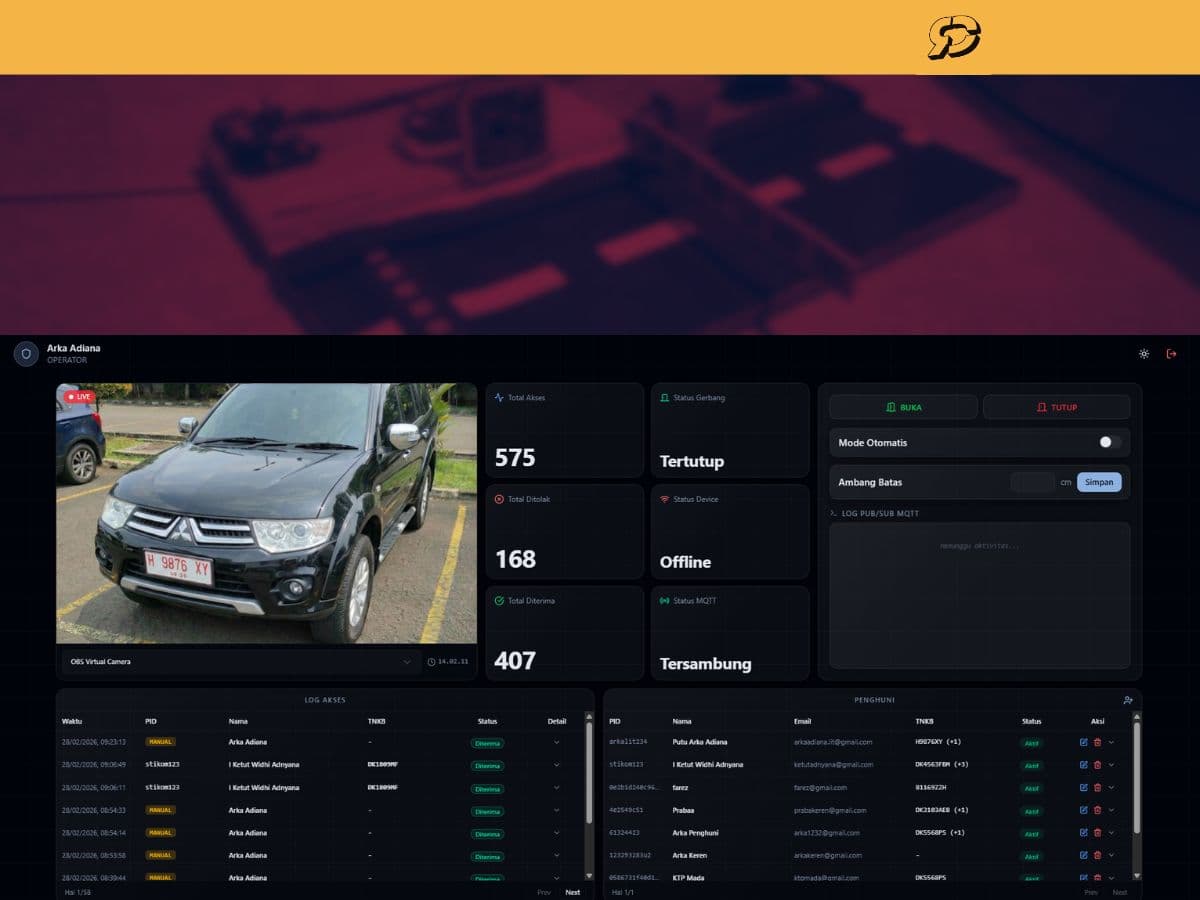Click the Ambang Batas cm input field

point(1032,482)
